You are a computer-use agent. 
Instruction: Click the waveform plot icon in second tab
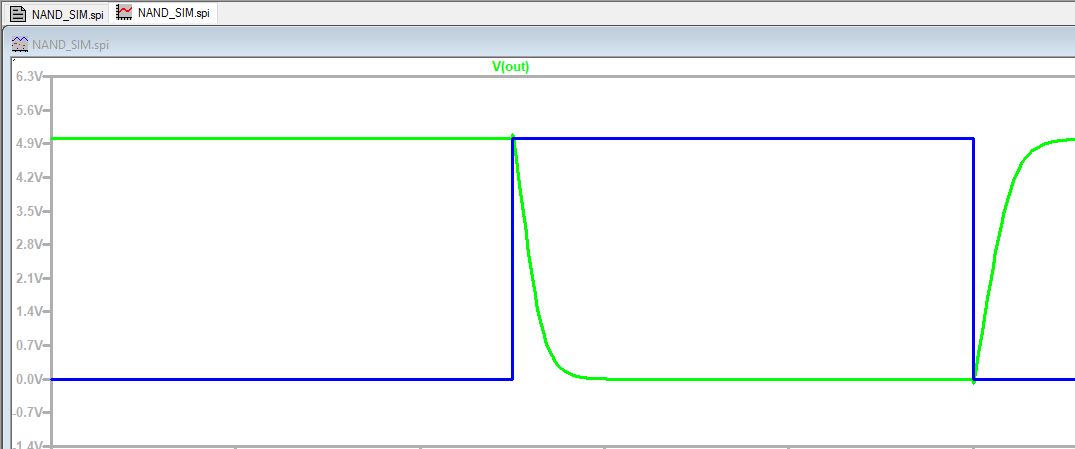(124, 13)
